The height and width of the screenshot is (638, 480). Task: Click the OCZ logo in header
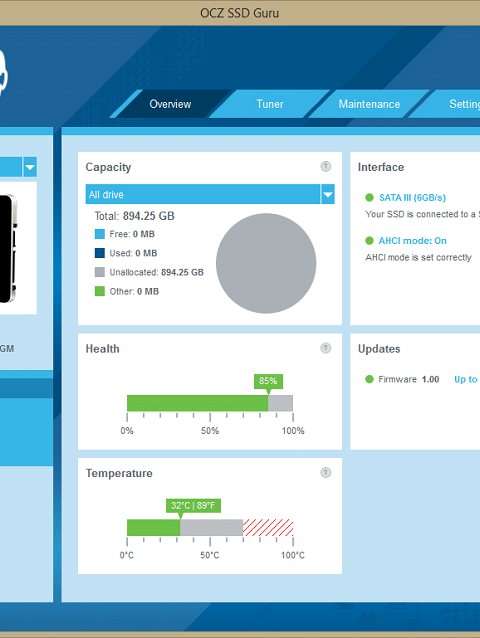click(x=3, y=73)
